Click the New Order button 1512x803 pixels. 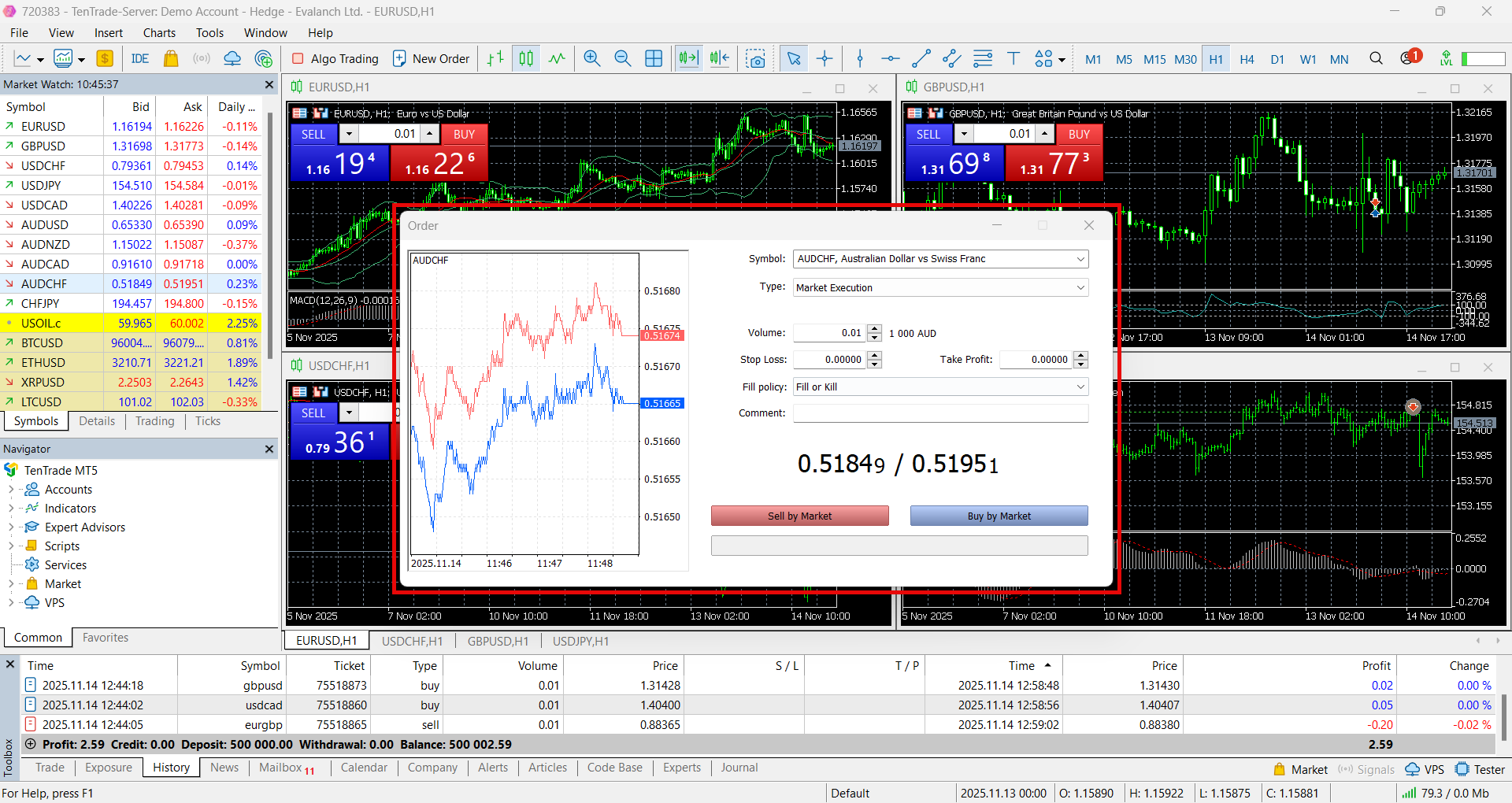tap(431, 58)
